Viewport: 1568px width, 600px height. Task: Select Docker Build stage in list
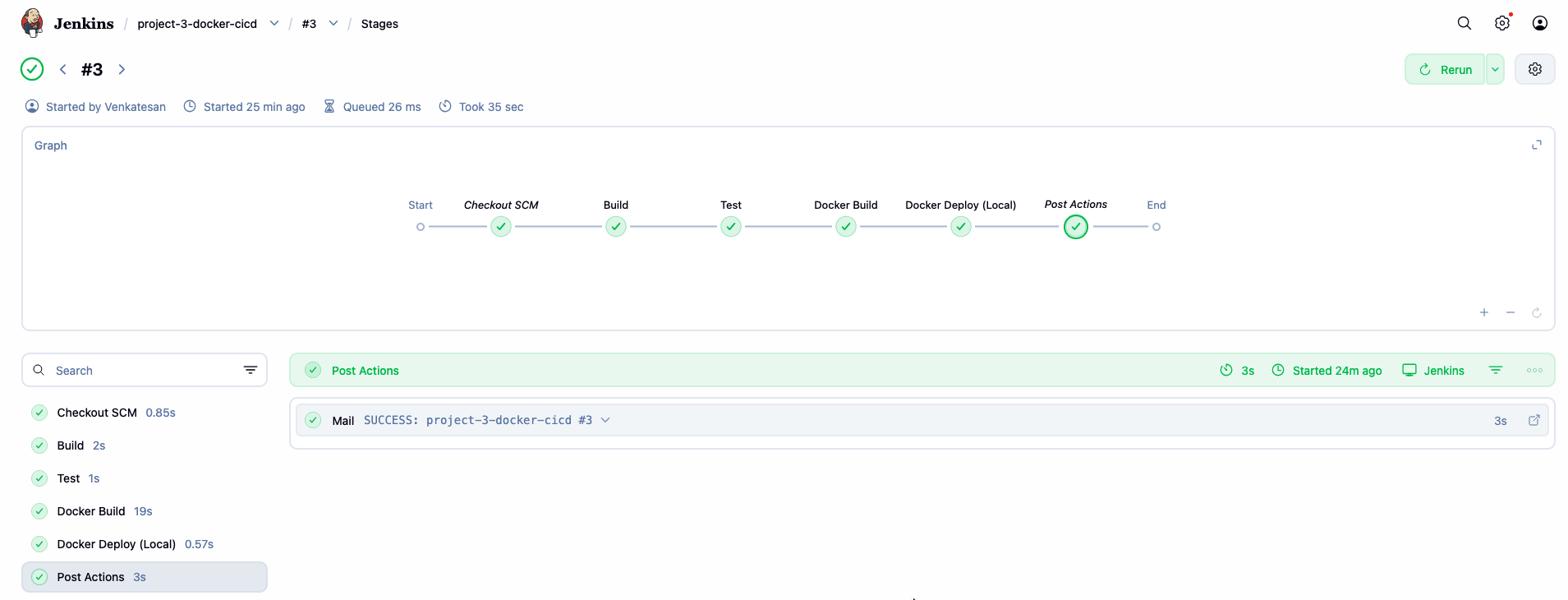(145, 511)
